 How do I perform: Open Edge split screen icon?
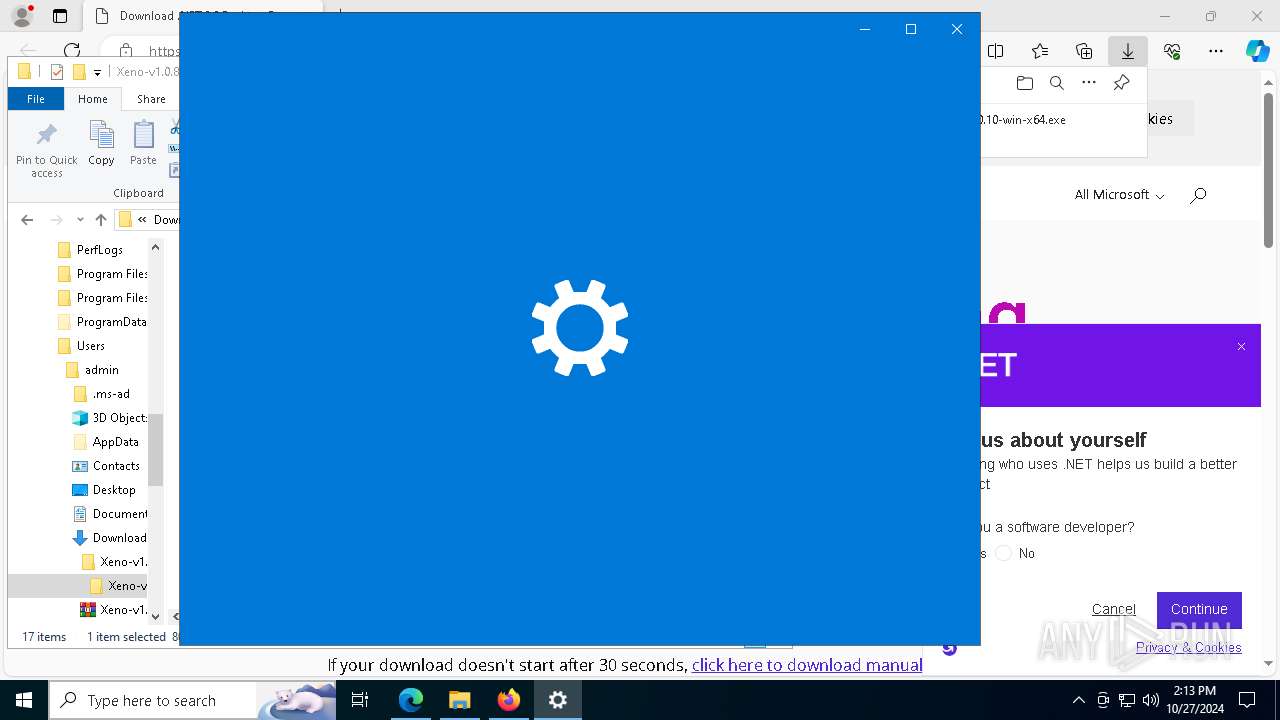(996, 51)
